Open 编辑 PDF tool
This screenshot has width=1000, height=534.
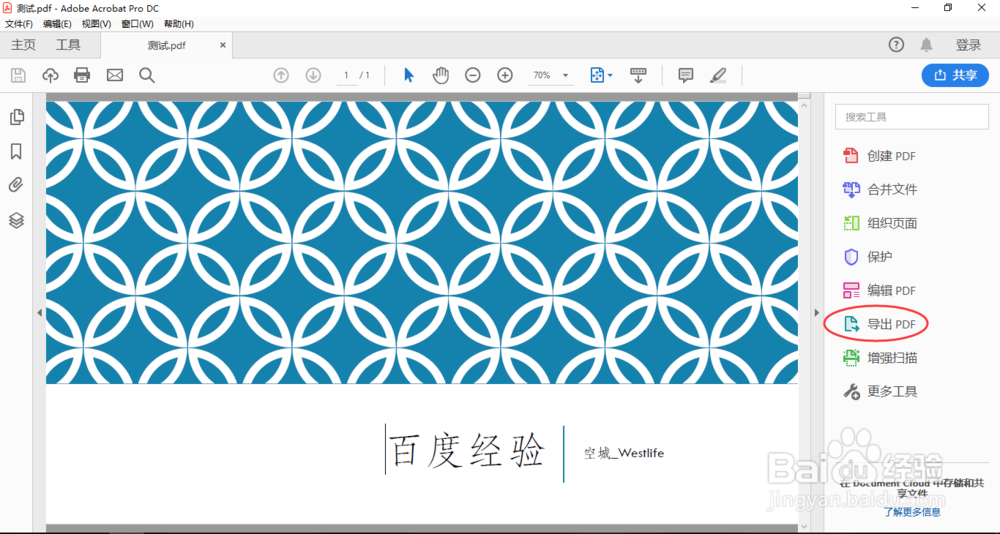click(879, 290)
